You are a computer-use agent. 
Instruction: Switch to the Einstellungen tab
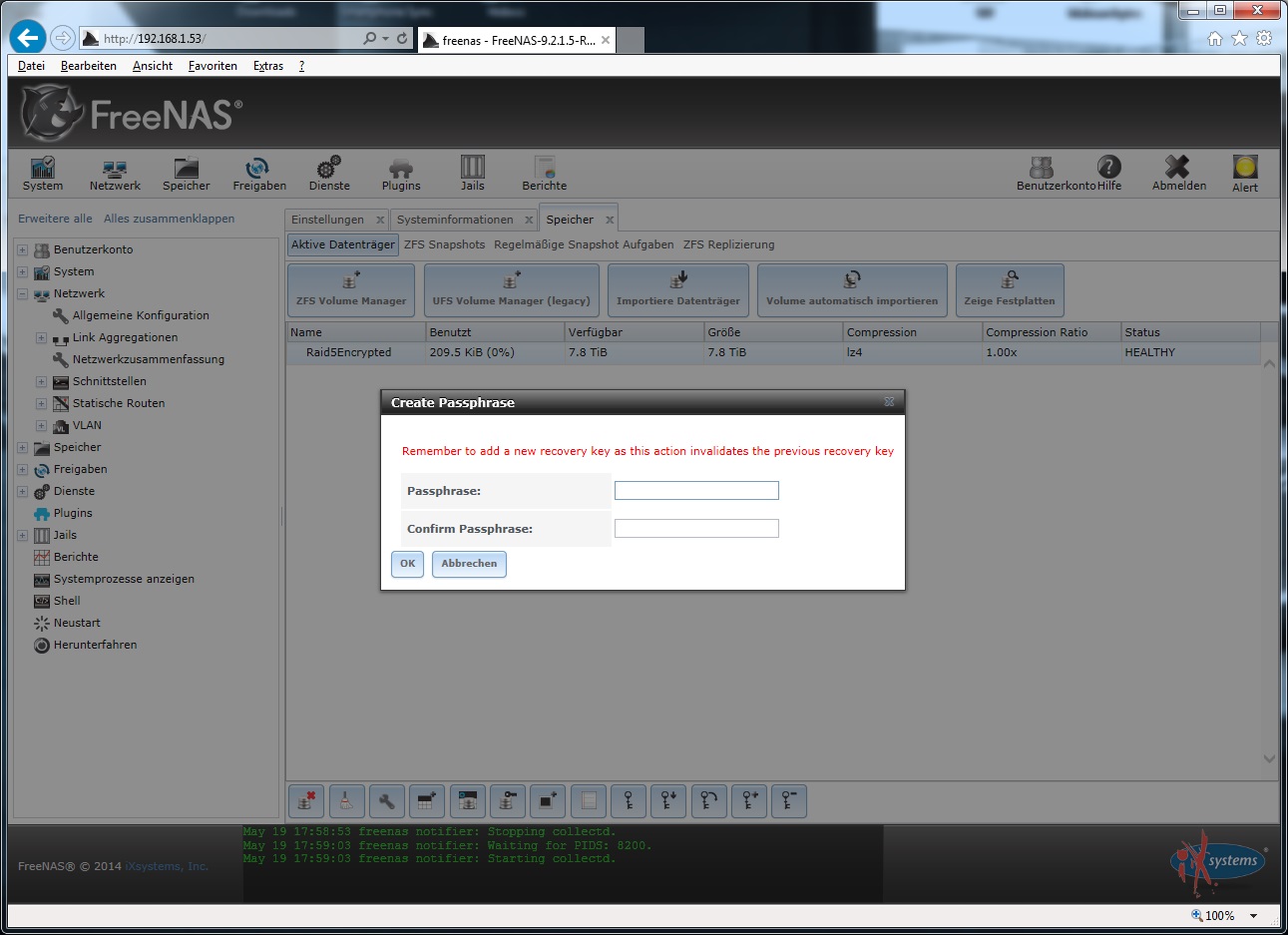327,220
